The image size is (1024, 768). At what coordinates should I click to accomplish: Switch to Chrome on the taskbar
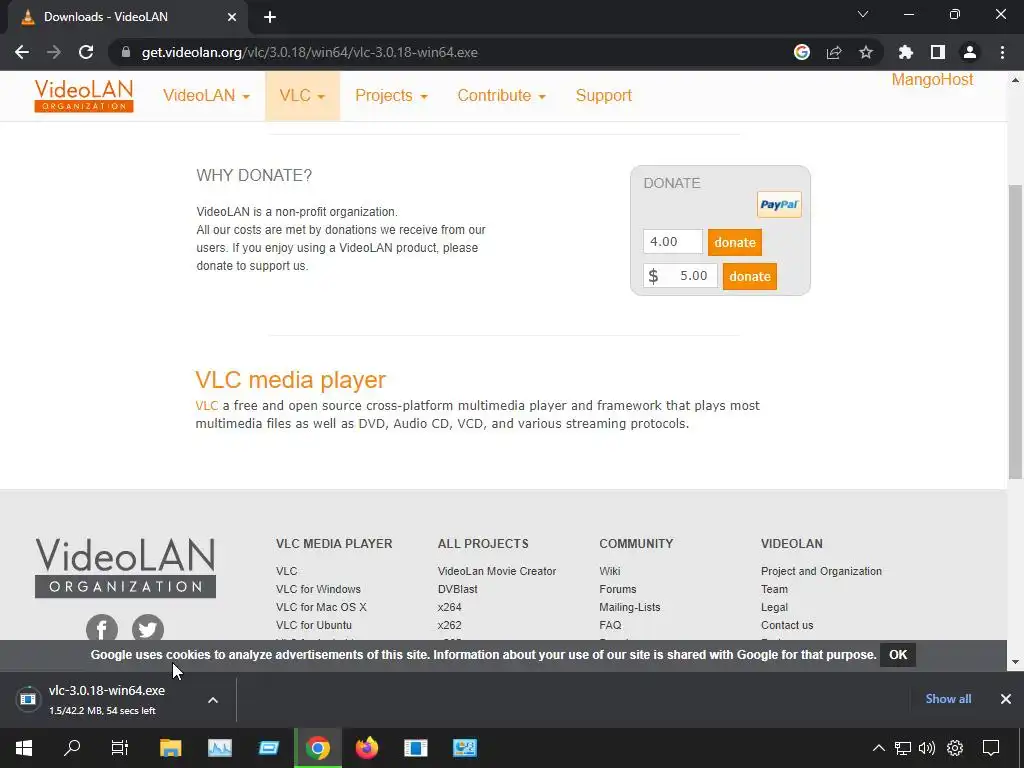click(x=317, y=748)
